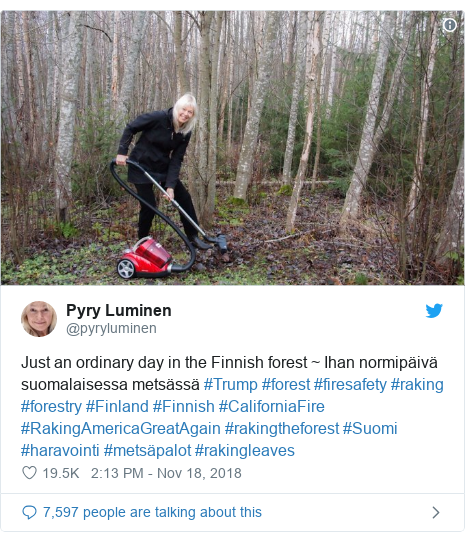Image resolution: width=465 pixels, height=541 pixels.
Task: Click the info icon on photo
Action: pyautogui.click(x=449, y=25)
